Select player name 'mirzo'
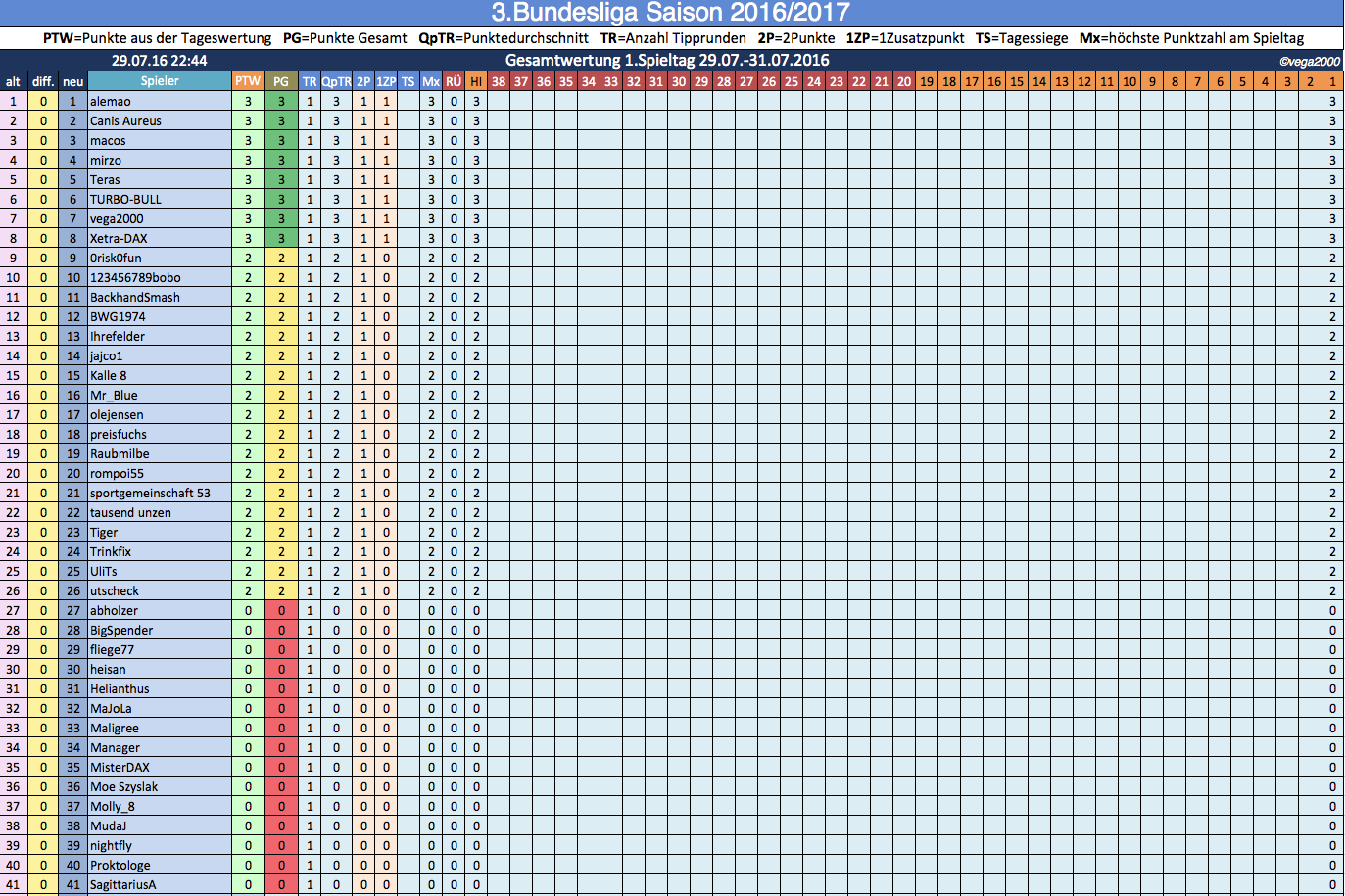The image size is (1345, 896). click(x=106, y=160)
